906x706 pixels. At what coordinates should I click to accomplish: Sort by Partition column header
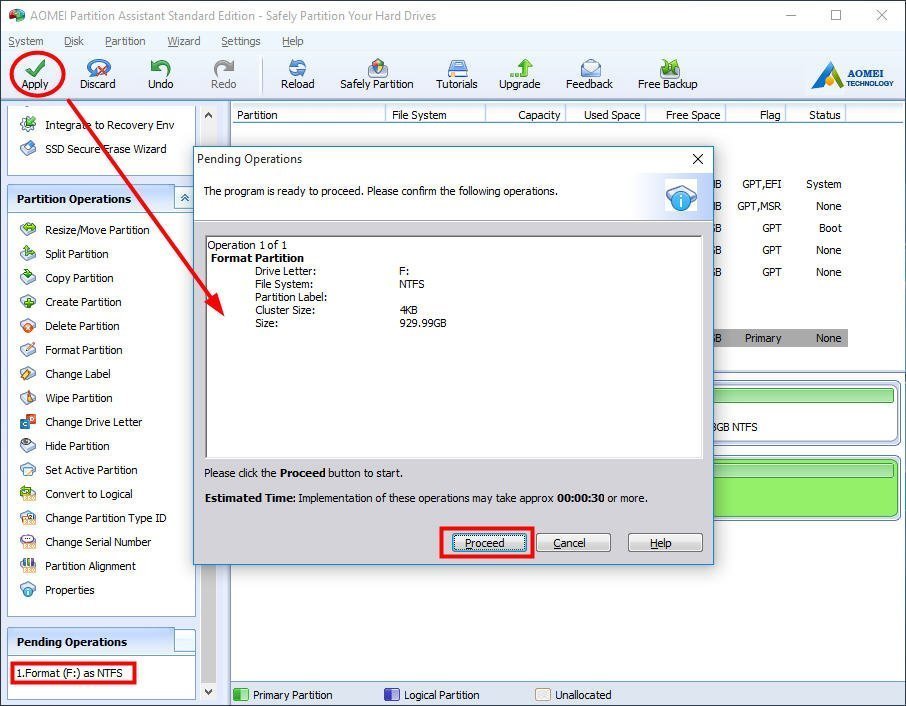pyautogui.click(x=308, y=115)
